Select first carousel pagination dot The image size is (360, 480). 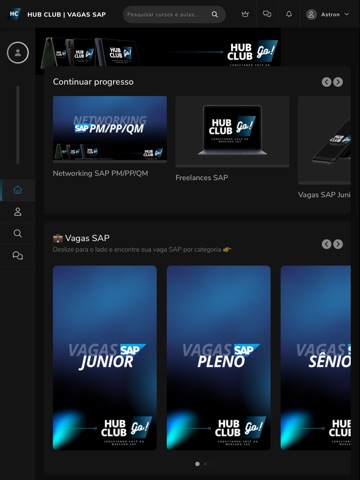click(x=197, y=464)
